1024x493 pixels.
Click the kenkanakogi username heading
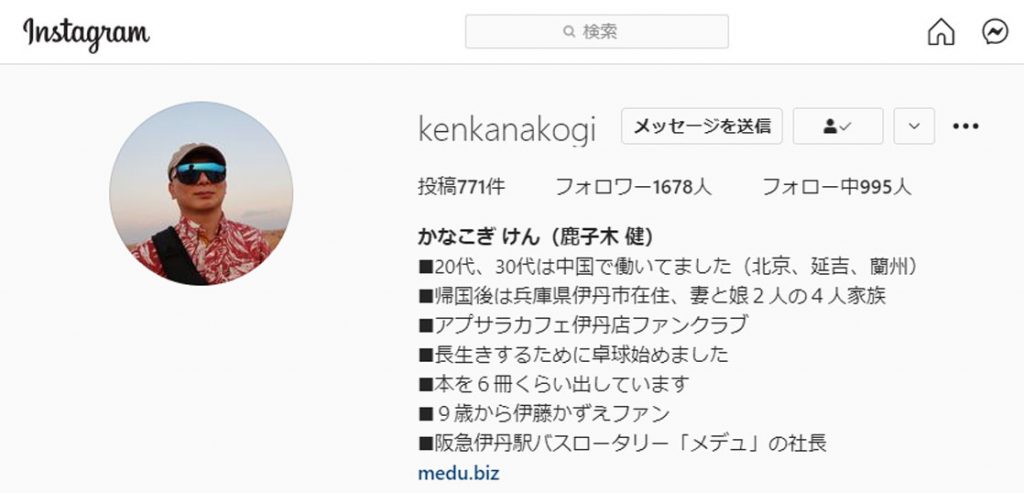tap(507, 129)
